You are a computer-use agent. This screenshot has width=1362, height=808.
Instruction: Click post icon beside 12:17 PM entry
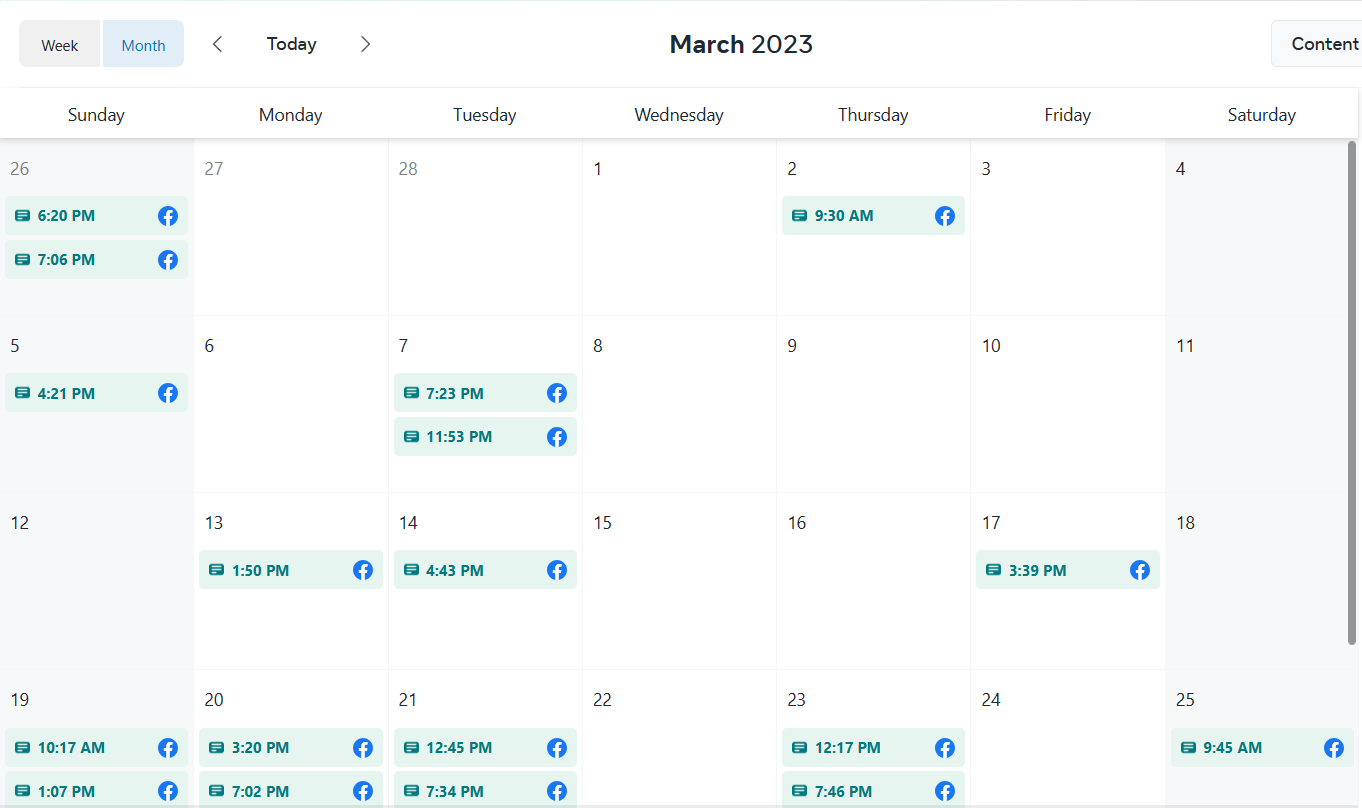[x=799, y=748]
